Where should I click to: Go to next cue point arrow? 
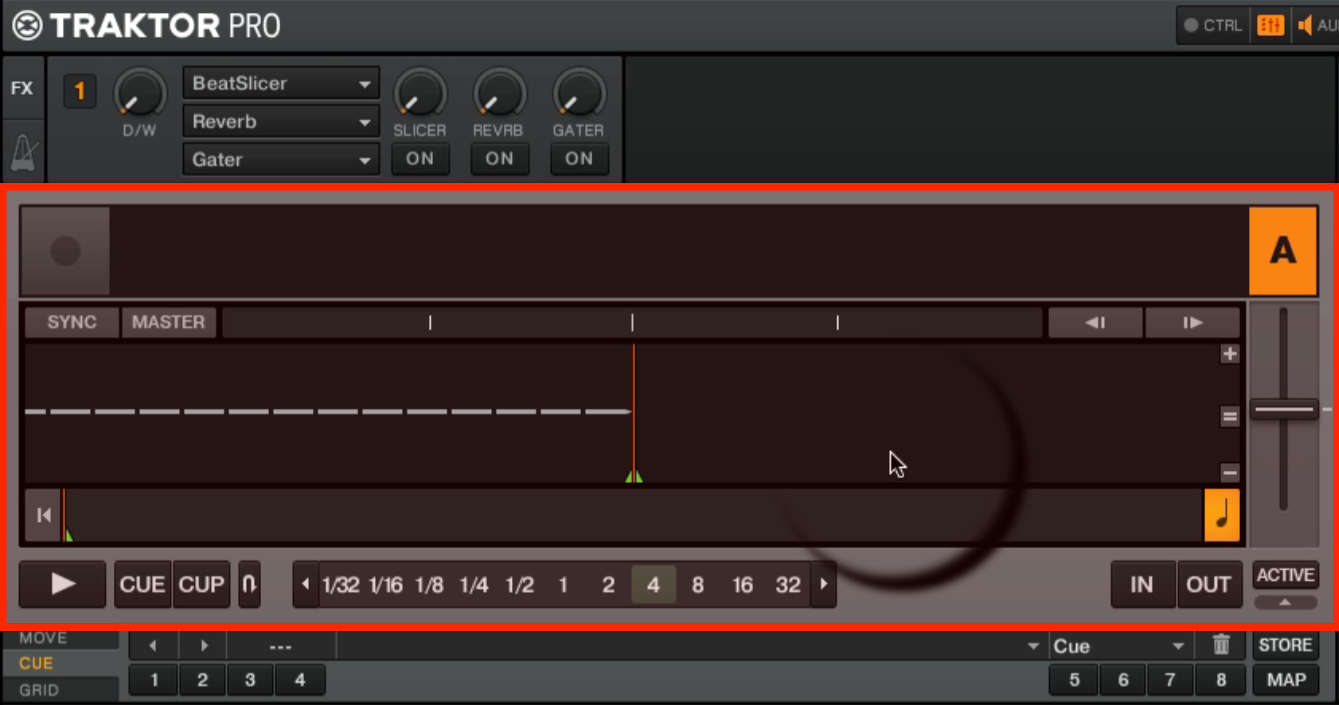(x=204, y=646)
